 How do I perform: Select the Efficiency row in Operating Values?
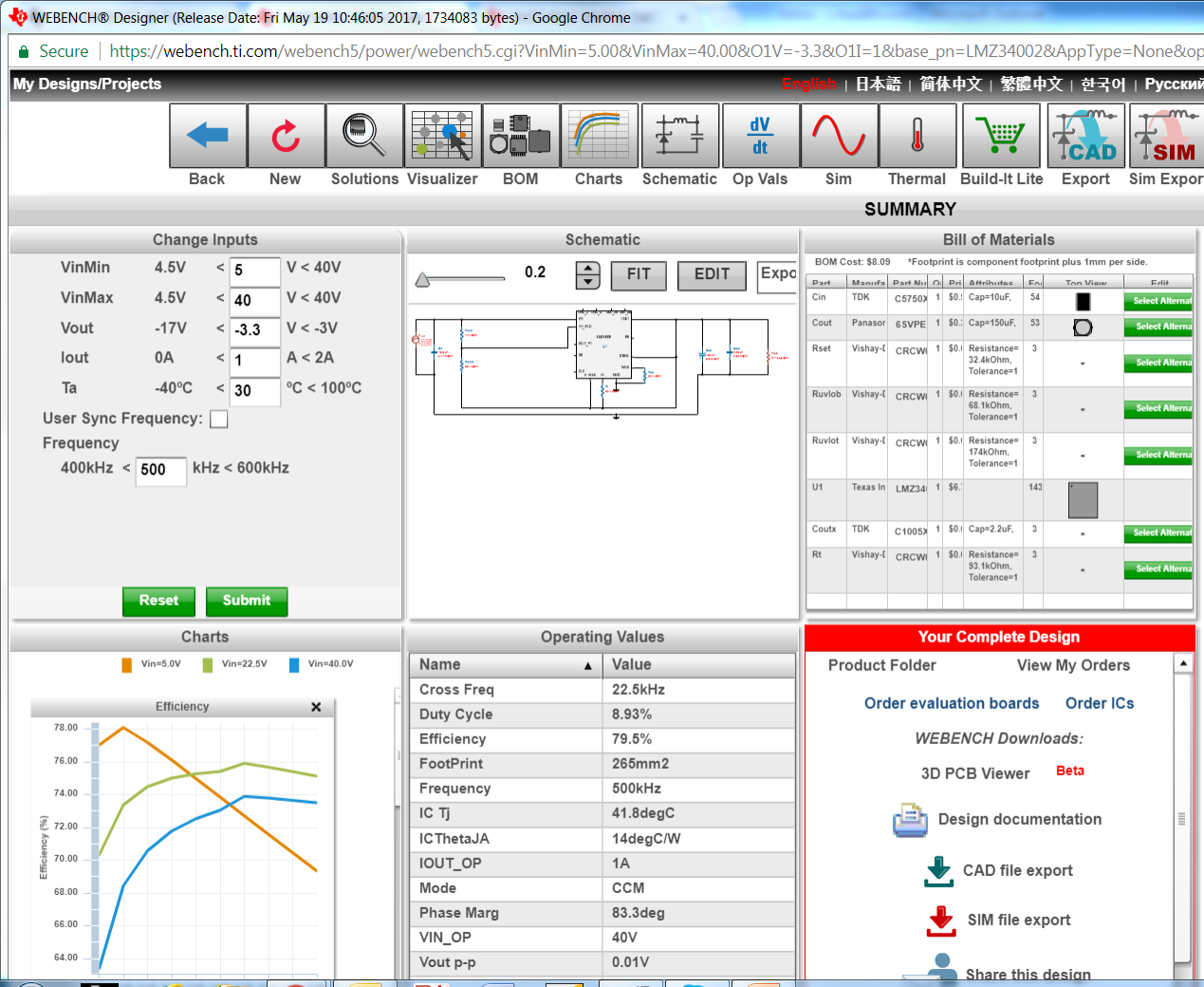click(602, 740)
